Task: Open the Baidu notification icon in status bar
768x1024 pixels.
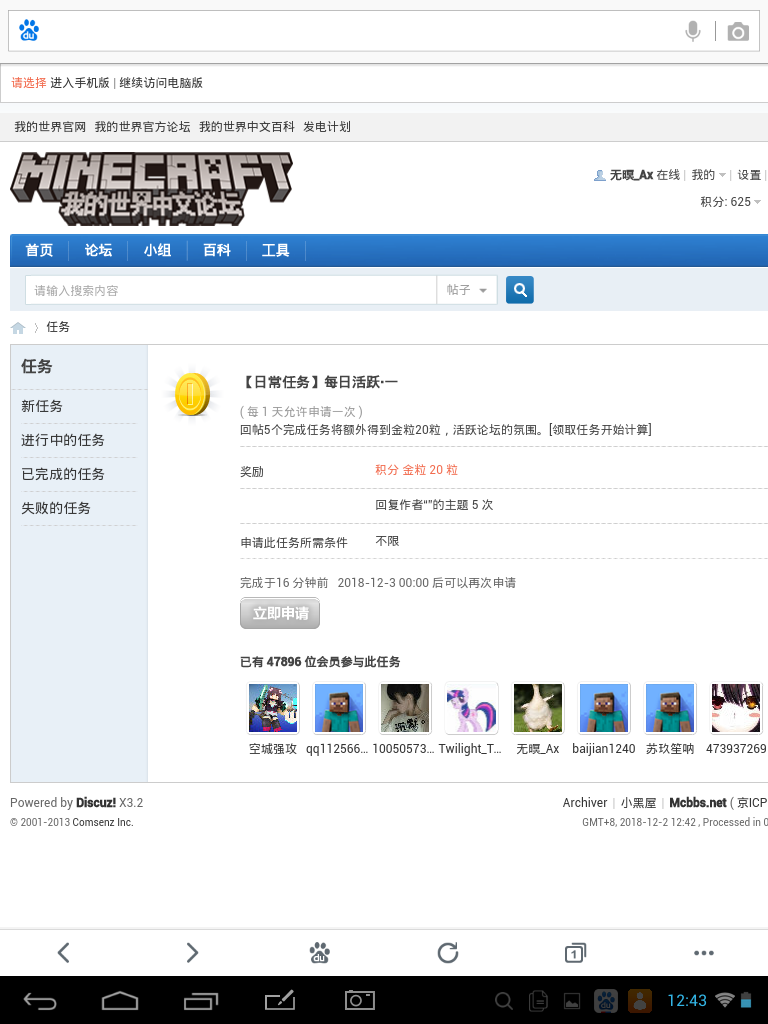Action: (606, 1000)
